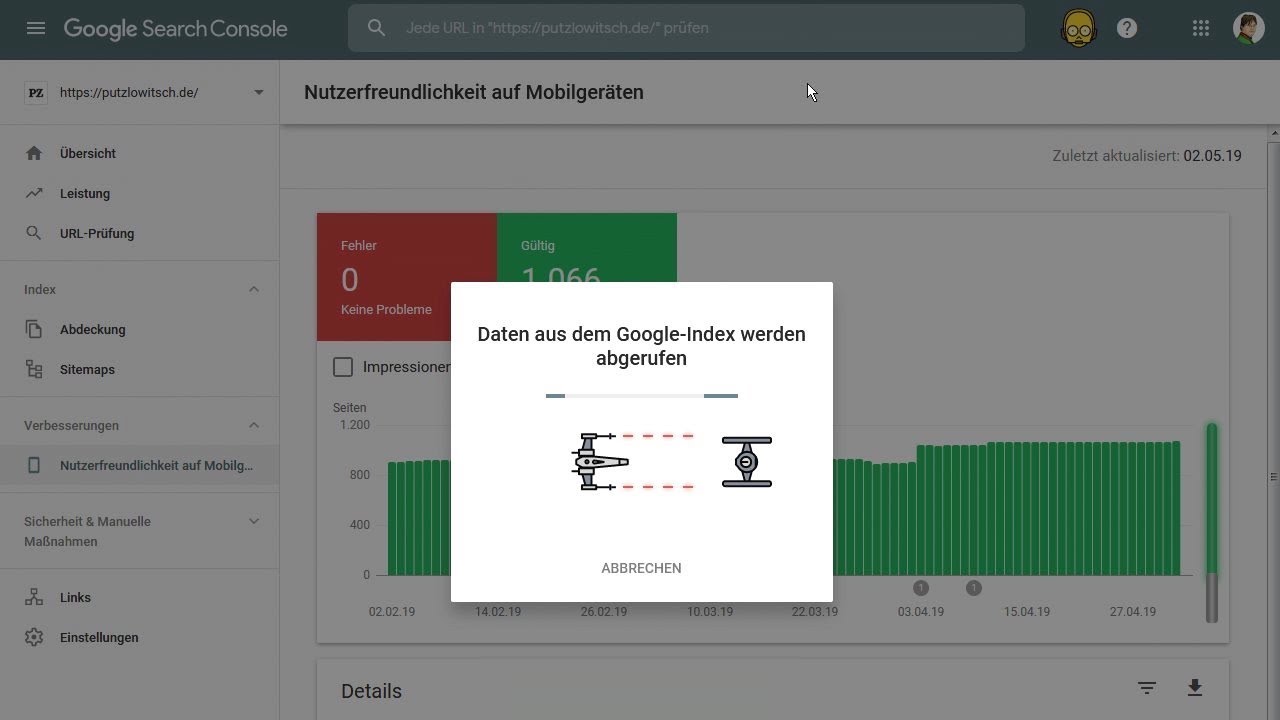
Task: Collapse the Index section
Action: tap(254, 289)
